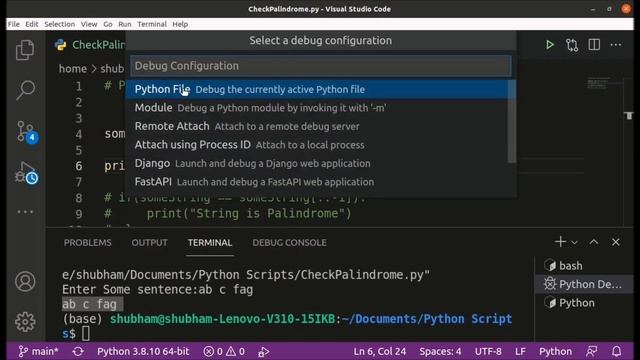Click line number 9 in the gutter
Screen dimensions: 640x360
(x=79, y=213)
